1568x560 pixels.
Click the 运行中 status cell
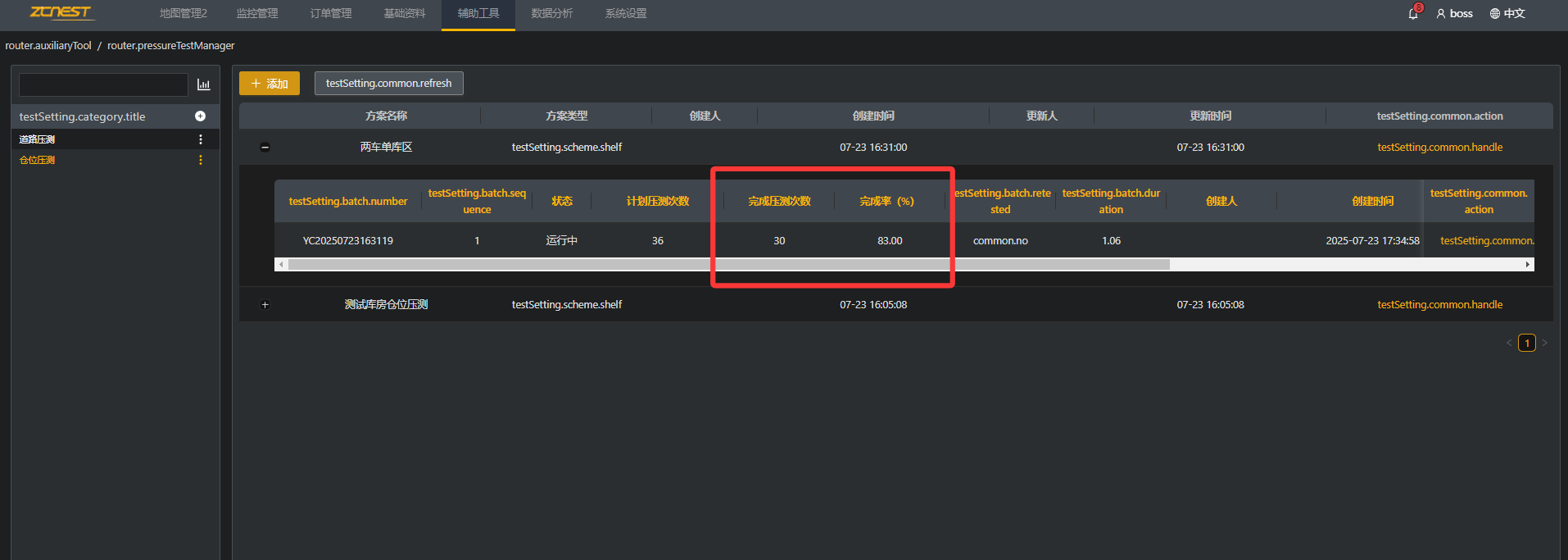click(562, 241)
